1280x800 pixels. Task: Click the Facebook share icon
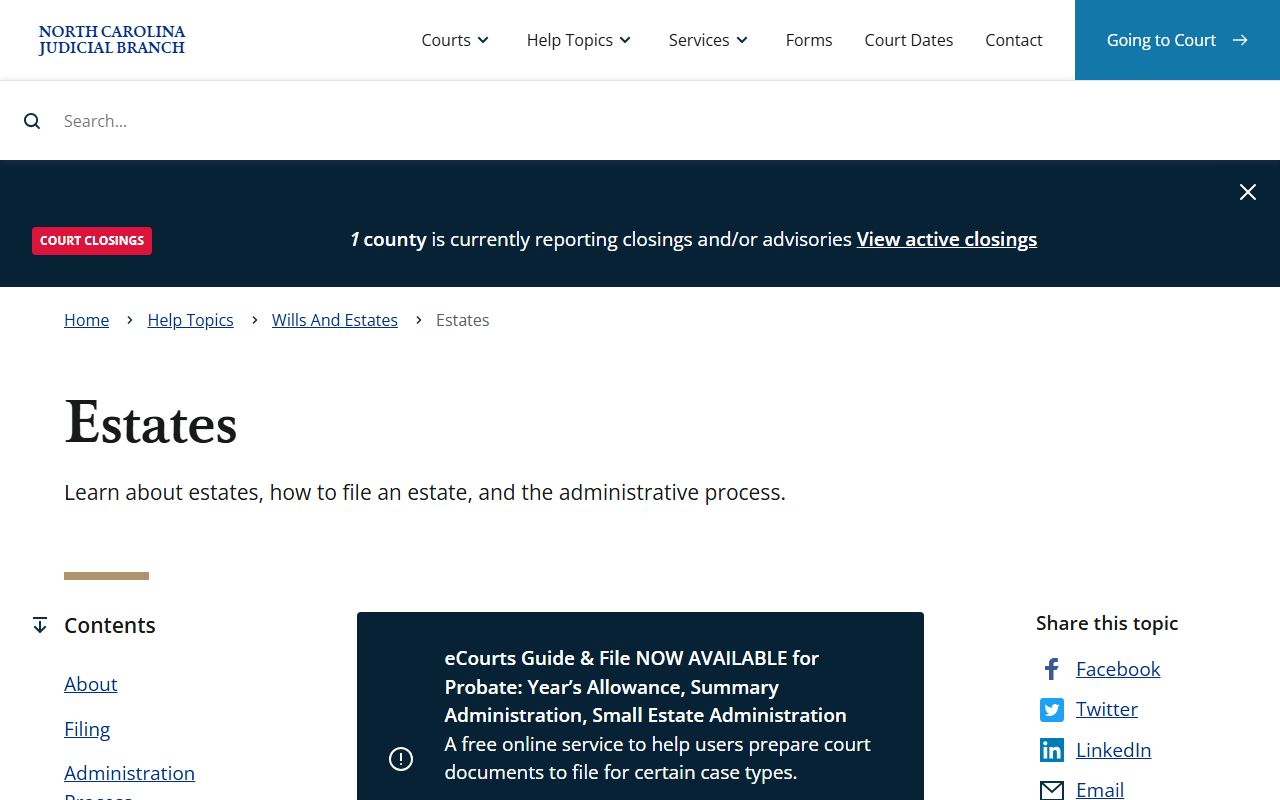[x=1051, y=669]
